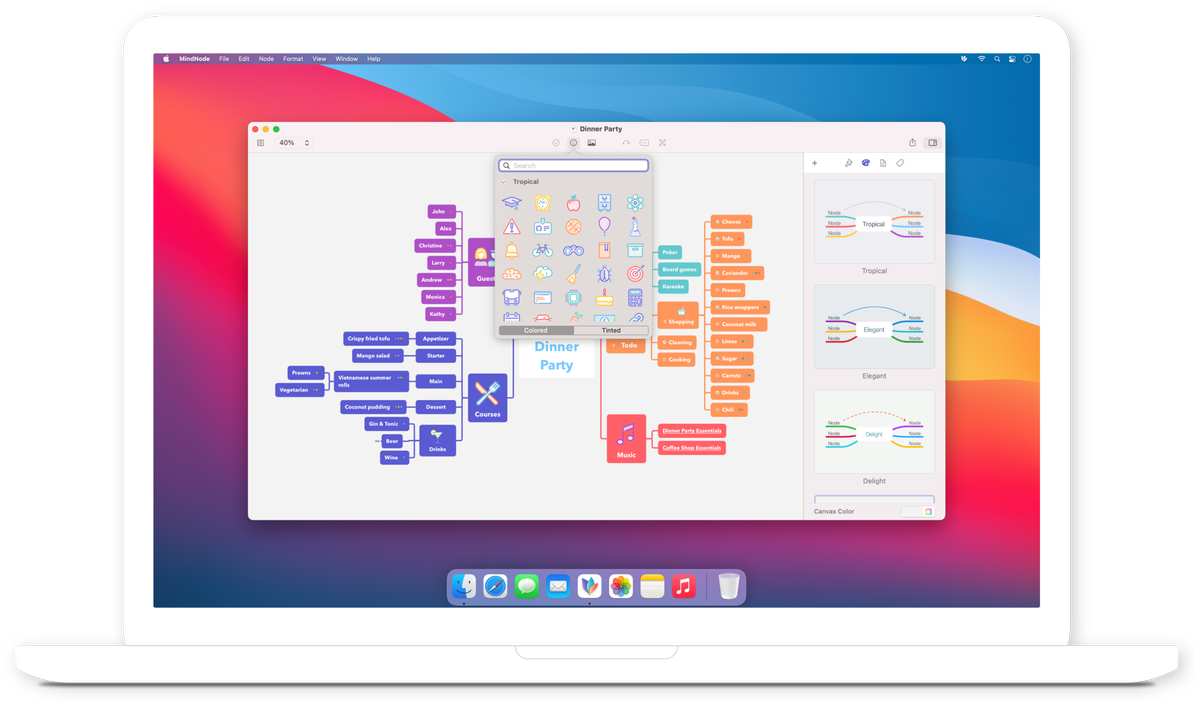
Task: Click the undo arrow in the toolbar
Action: tap(626, 142)
